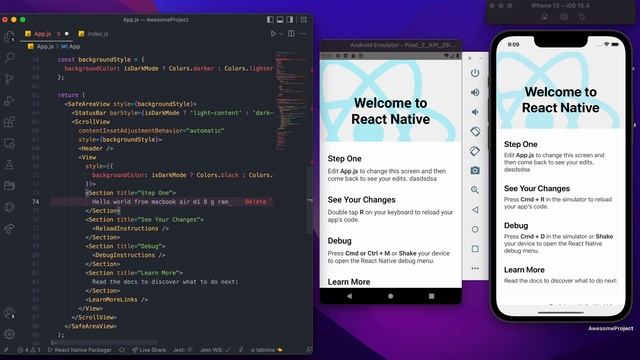Screen dimensions: 640x360
Task: Start React Native Packager from status bar
Action: pyautogui.click(x=80, y=350)
